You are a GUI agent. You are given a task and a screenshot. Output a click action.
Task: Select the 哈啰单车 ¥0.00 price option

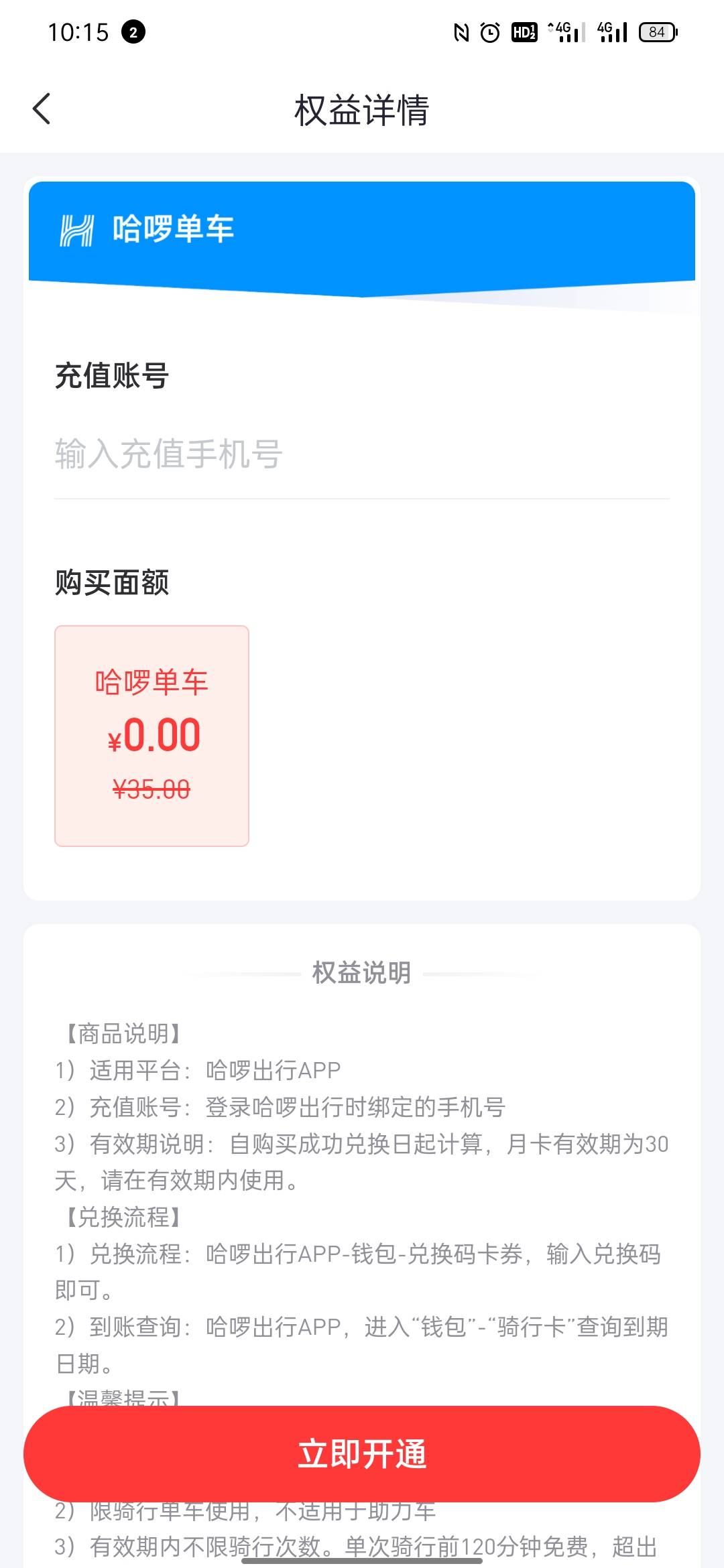152,736
